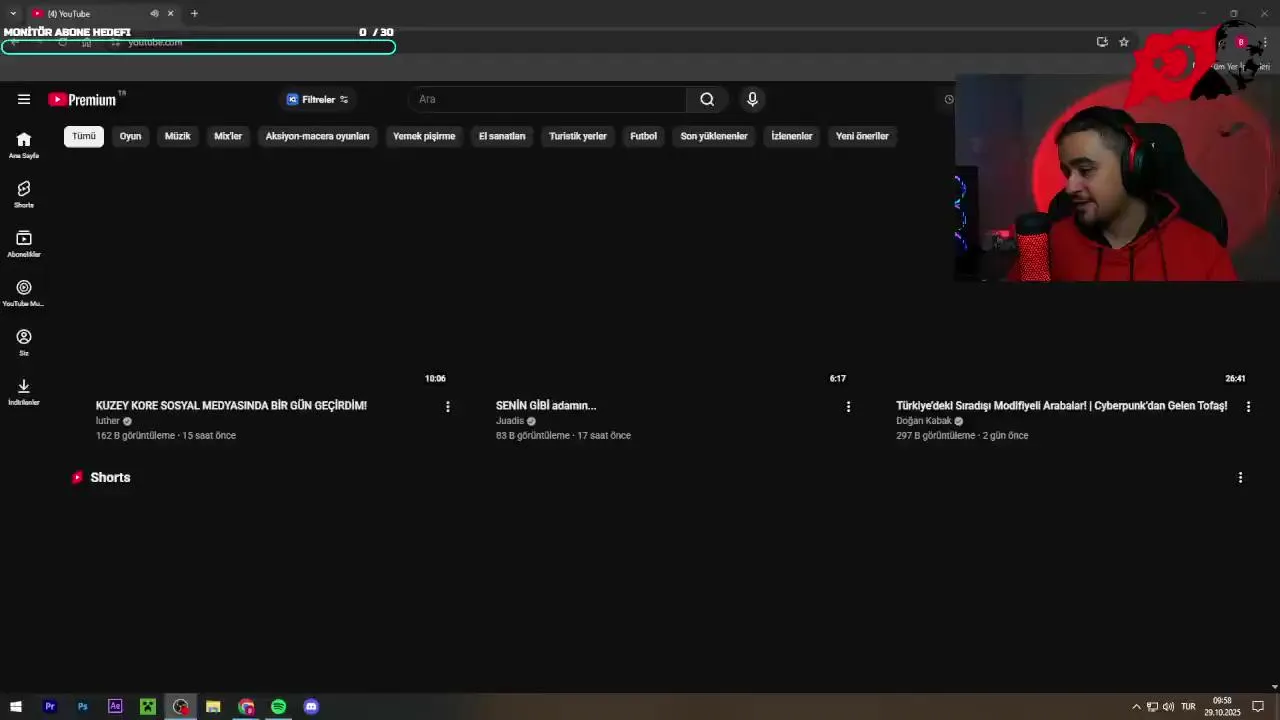Open the YouTube hamburger guide menu
This screenshot has height=720, width=1280.
tap(24, 99)
